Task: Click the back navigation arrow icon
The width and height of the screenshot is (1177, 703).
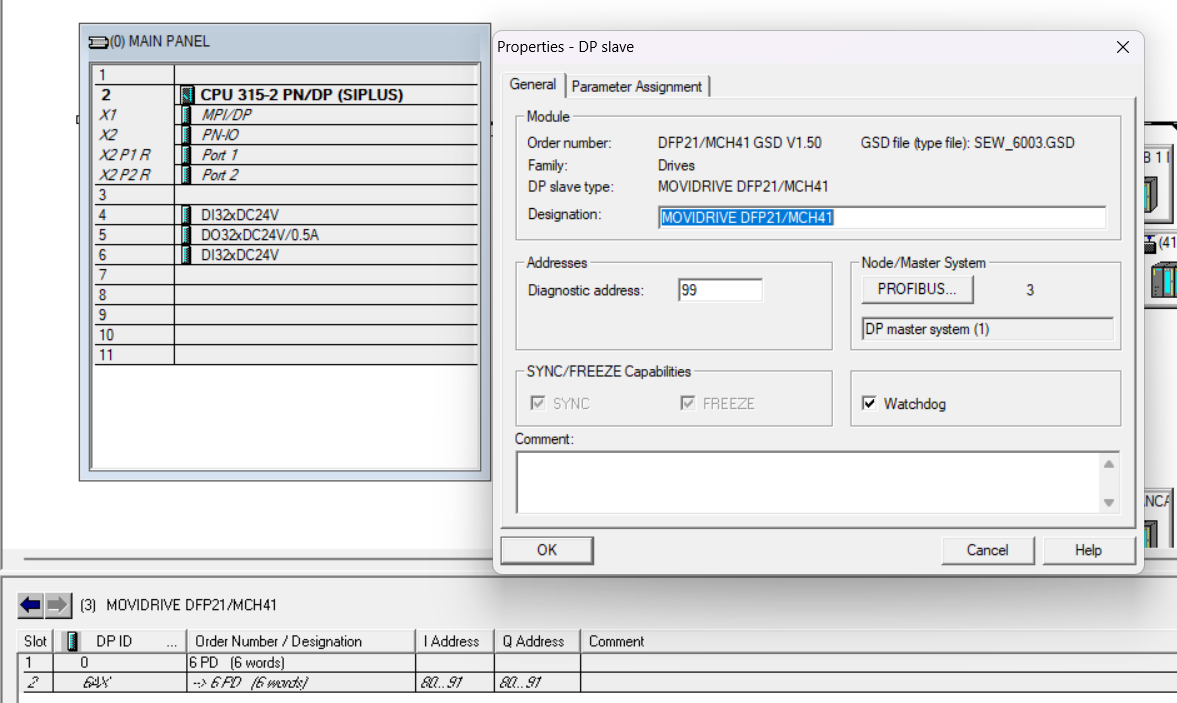Action: tap(30, 605)
